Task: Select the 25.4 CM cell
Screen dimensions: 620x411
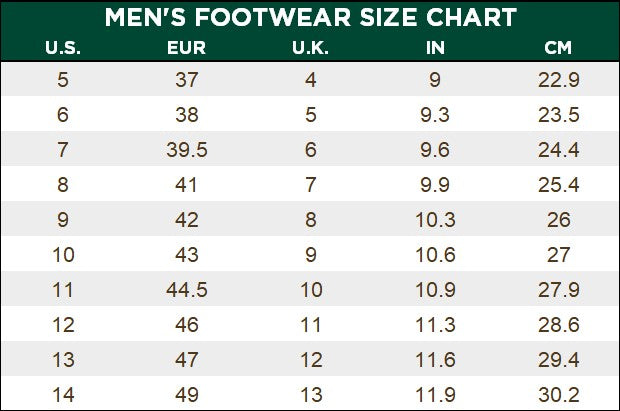Action: (558, 185)
